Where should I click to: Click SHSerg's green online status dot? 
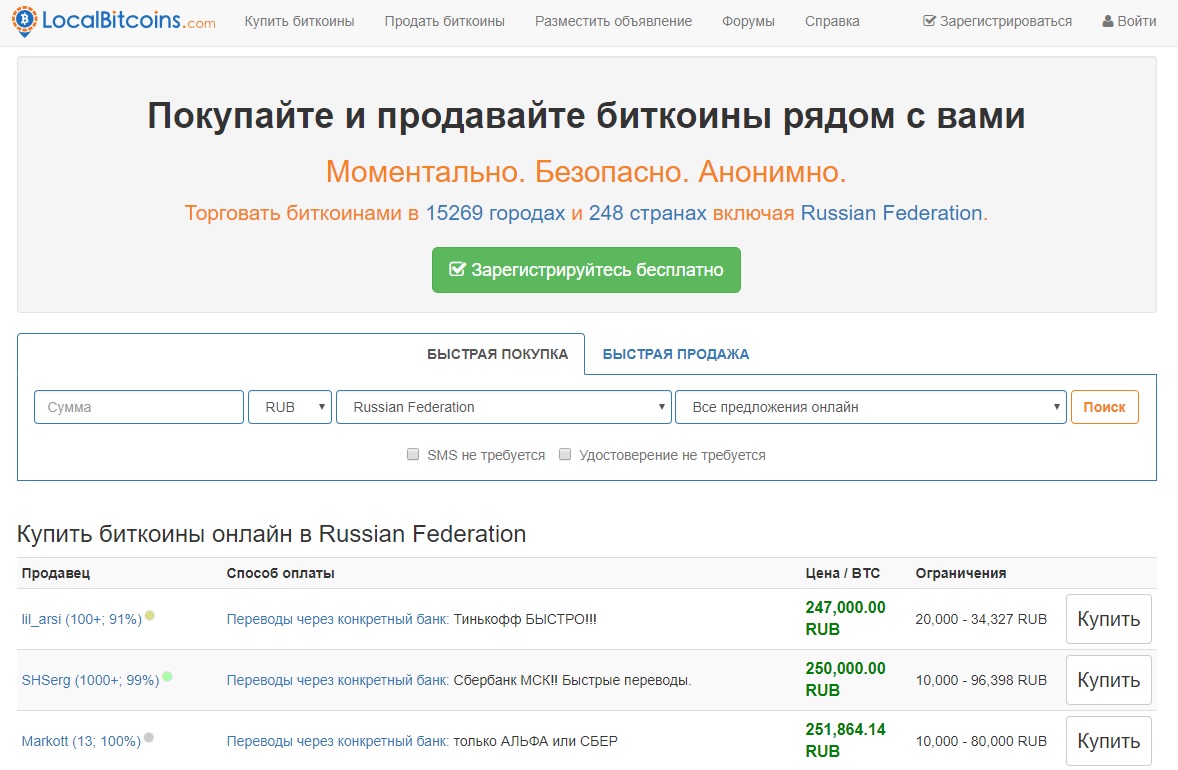pyautogui.click(x=167, y=677)
